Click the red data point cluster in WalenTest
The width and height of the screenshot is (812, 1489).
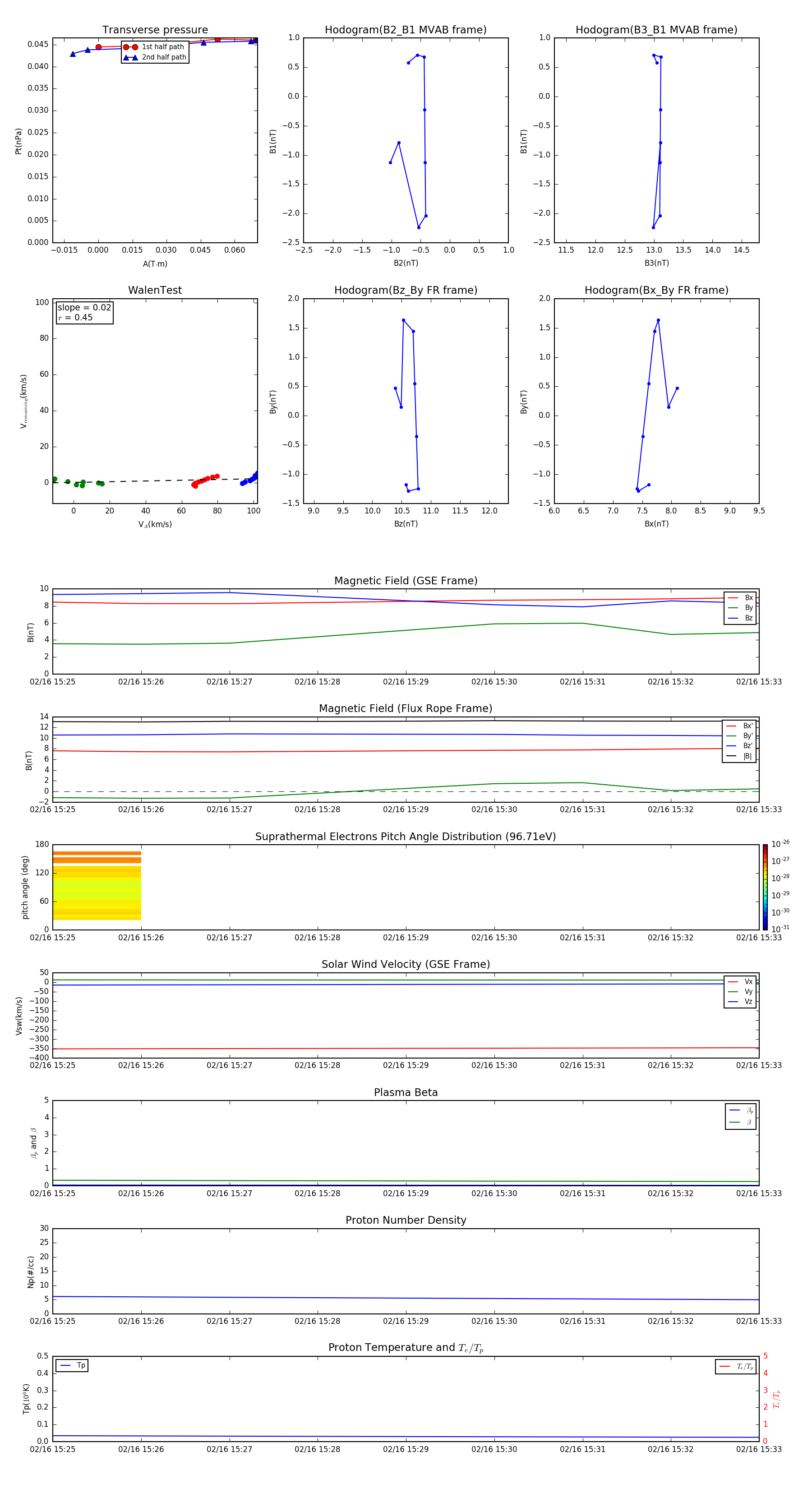[205, 481]
